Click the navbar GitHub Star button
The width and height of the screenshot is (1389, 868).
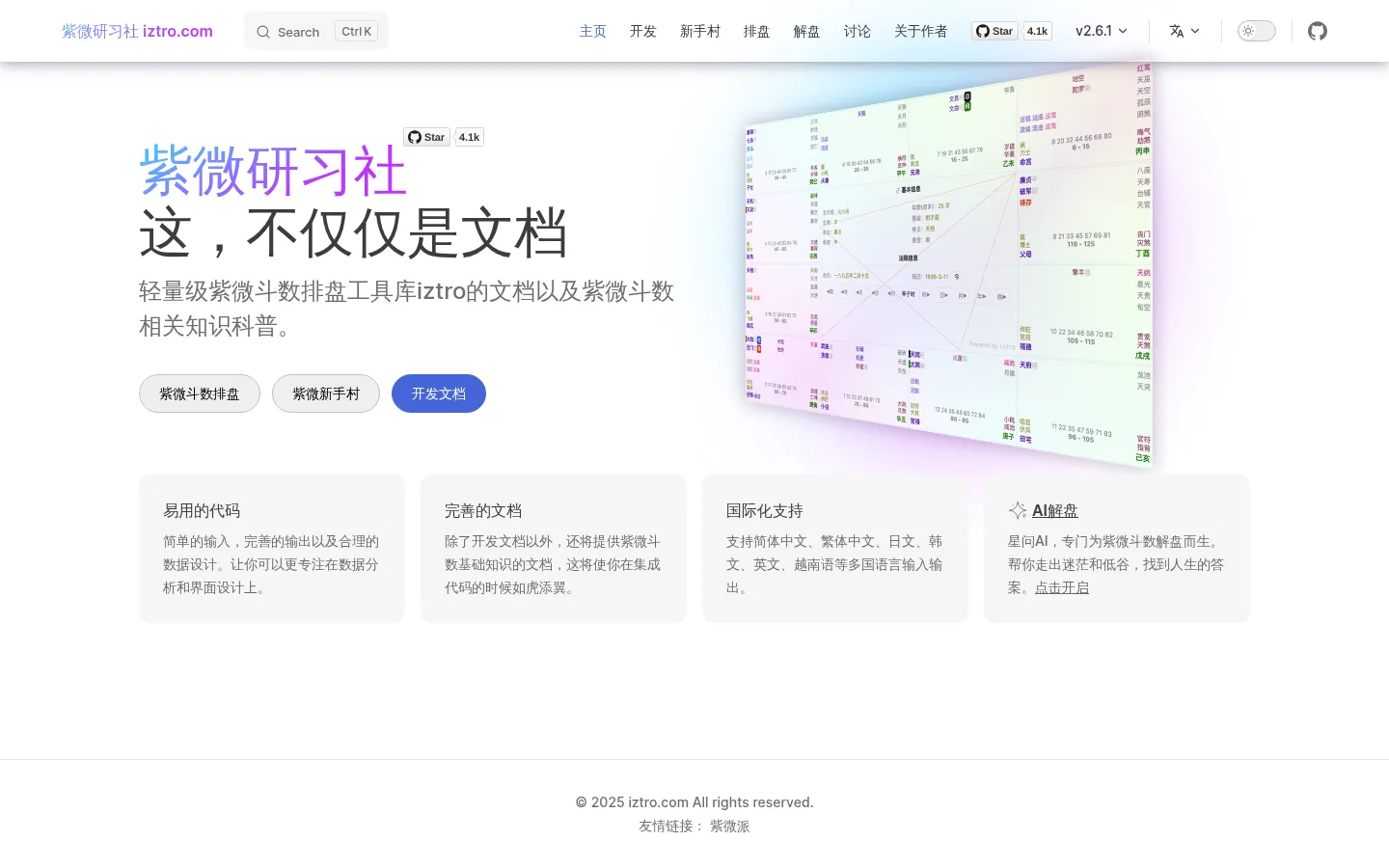(994, 31)
